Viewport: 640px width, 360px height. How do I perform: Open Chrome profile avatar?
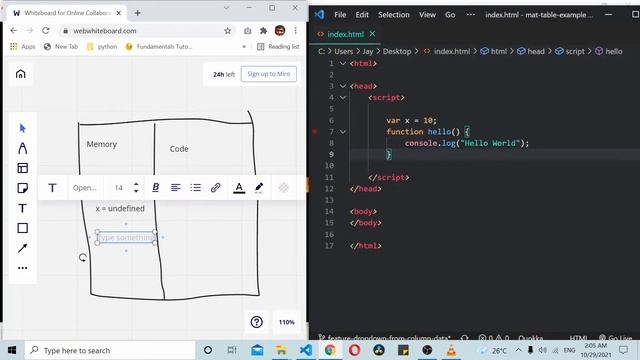[x=280, y=30]
